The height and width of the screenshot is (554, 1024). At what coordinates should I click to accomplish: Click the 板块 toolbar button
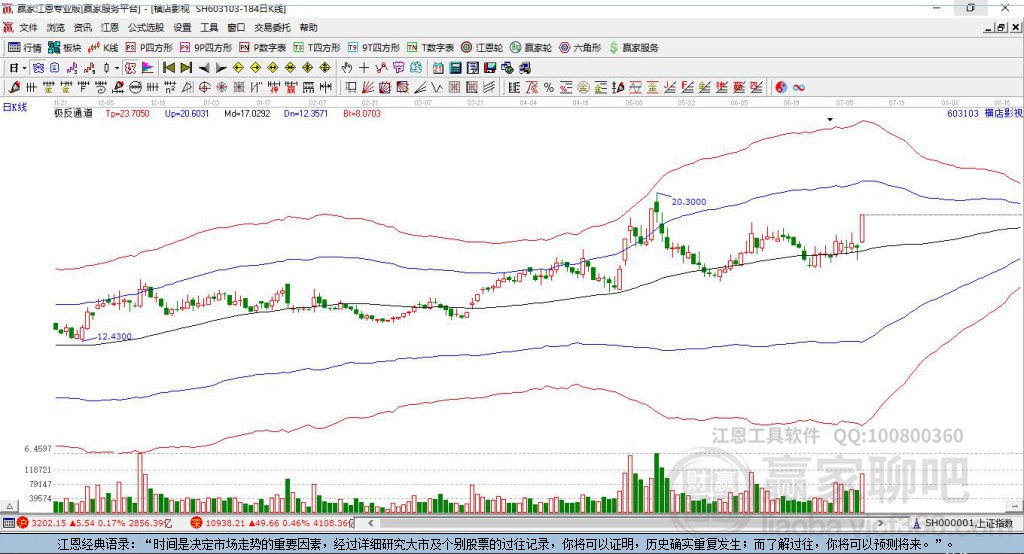pos(65,48)
